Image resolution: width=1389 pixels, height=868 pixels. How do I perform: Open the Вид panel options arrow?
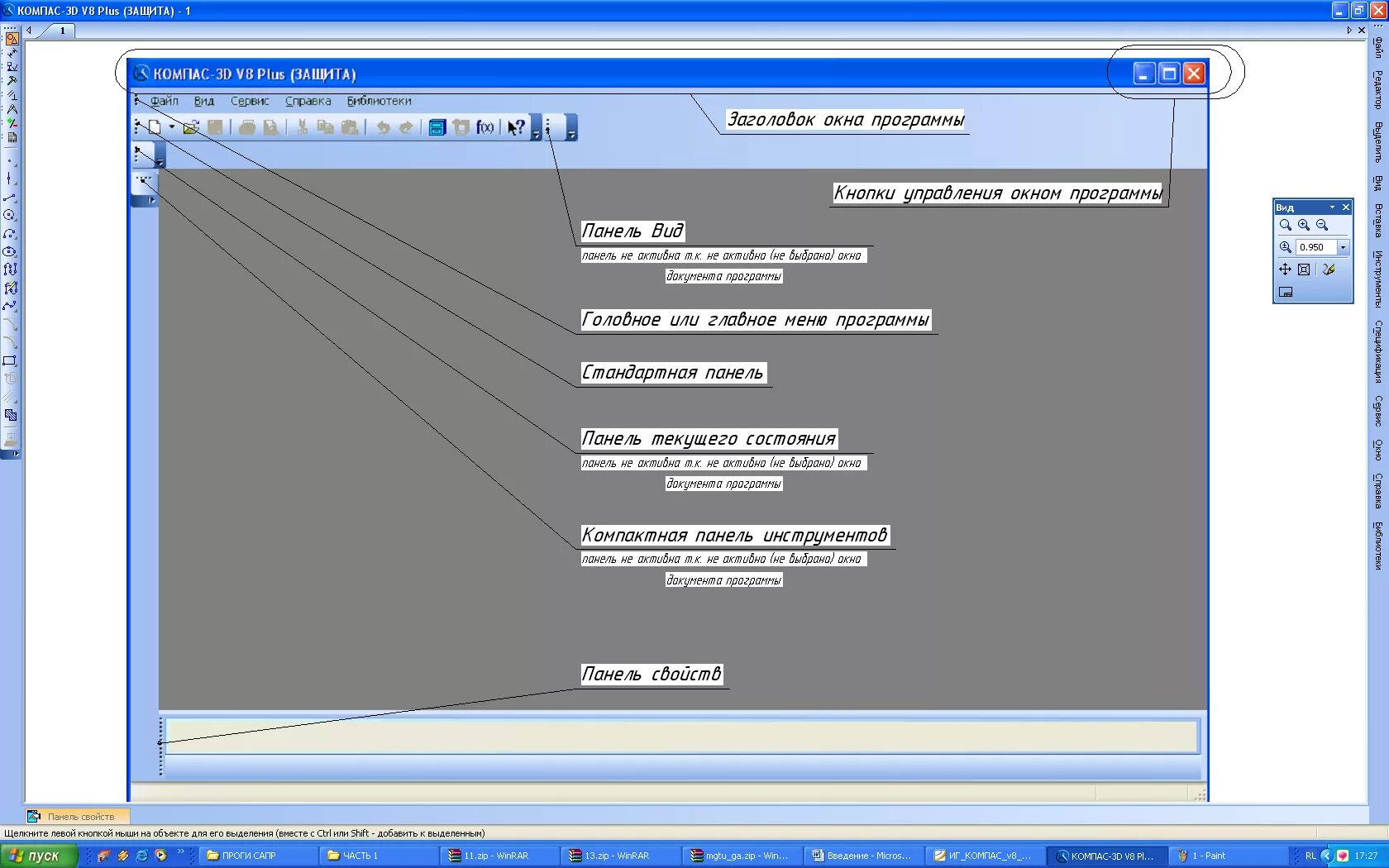1332,207
